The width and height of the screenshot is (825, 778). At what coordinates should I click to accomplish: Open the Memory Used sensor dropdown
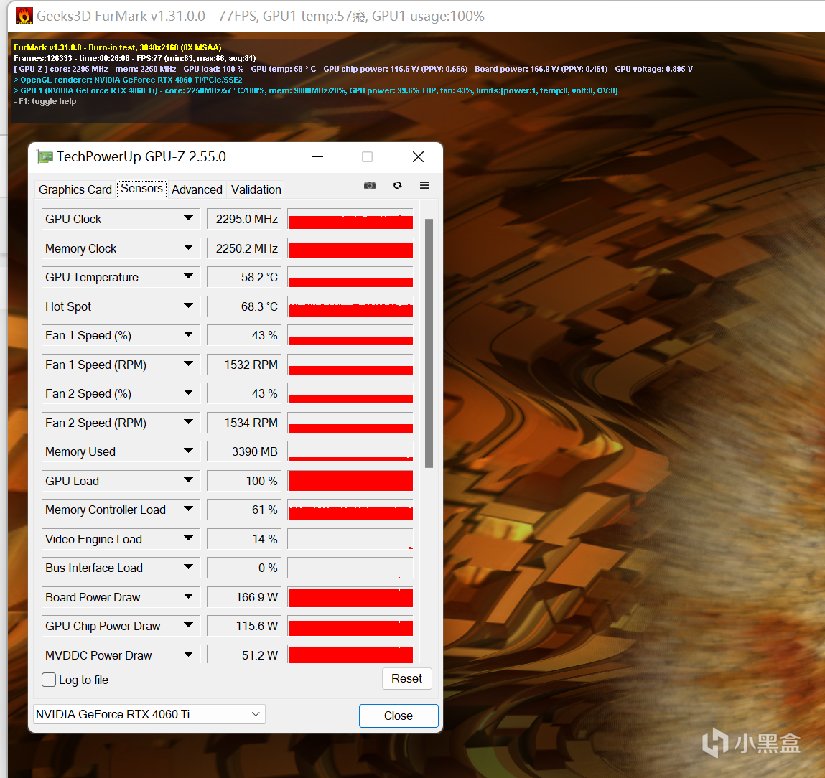[x=188, y=451]
